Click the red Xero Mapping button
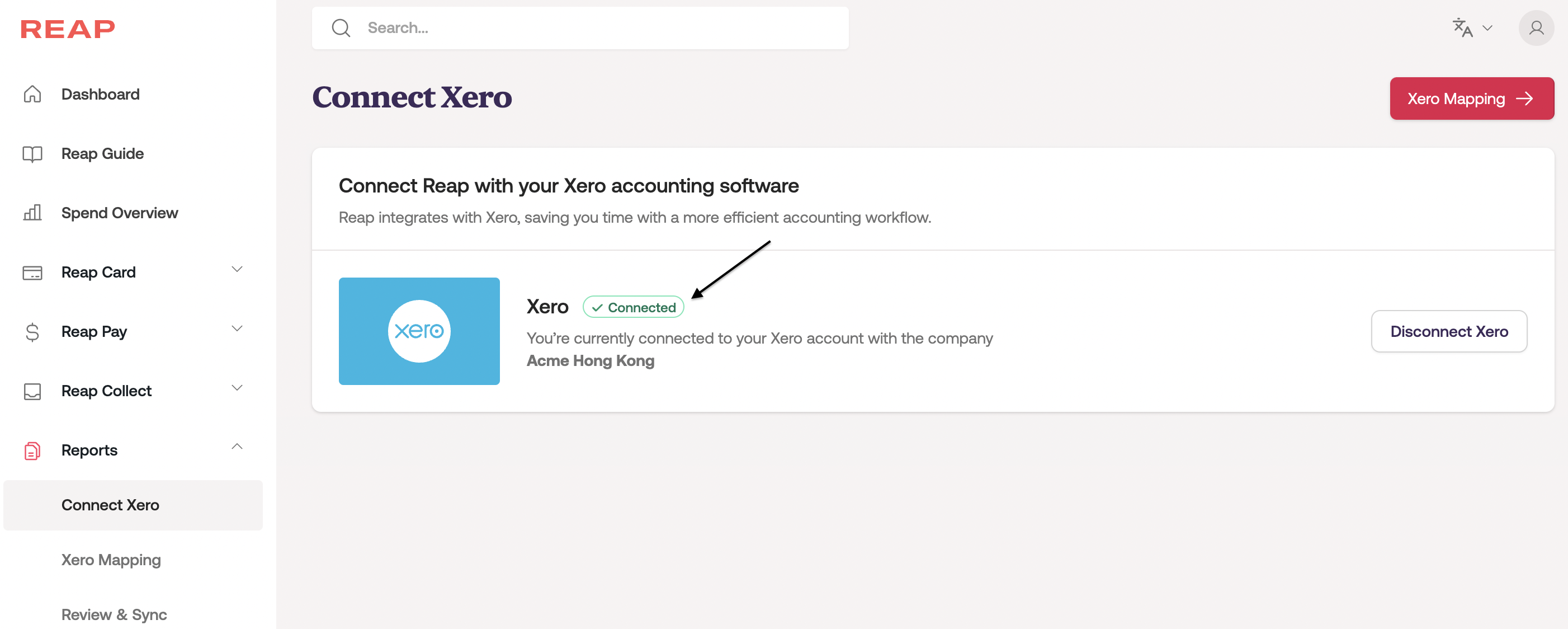Screen dimensions: 1568x629 pyautogui.click(x=1471, y=98)
